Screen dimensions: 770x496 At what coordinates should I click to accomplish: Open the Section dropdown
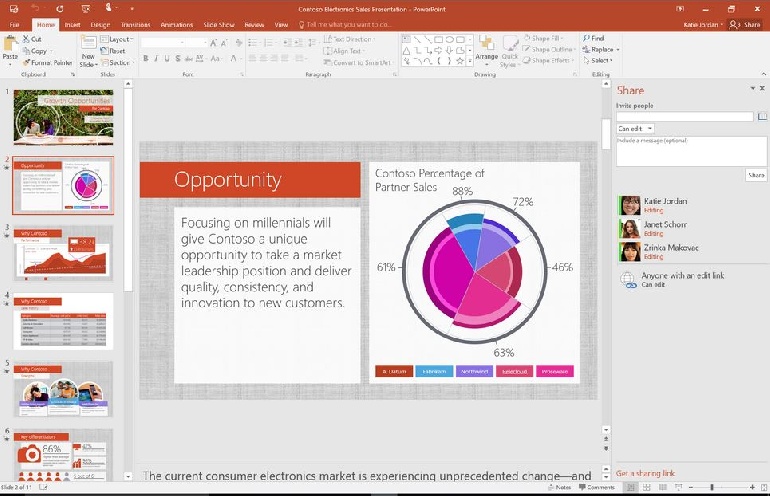(115, 63)
